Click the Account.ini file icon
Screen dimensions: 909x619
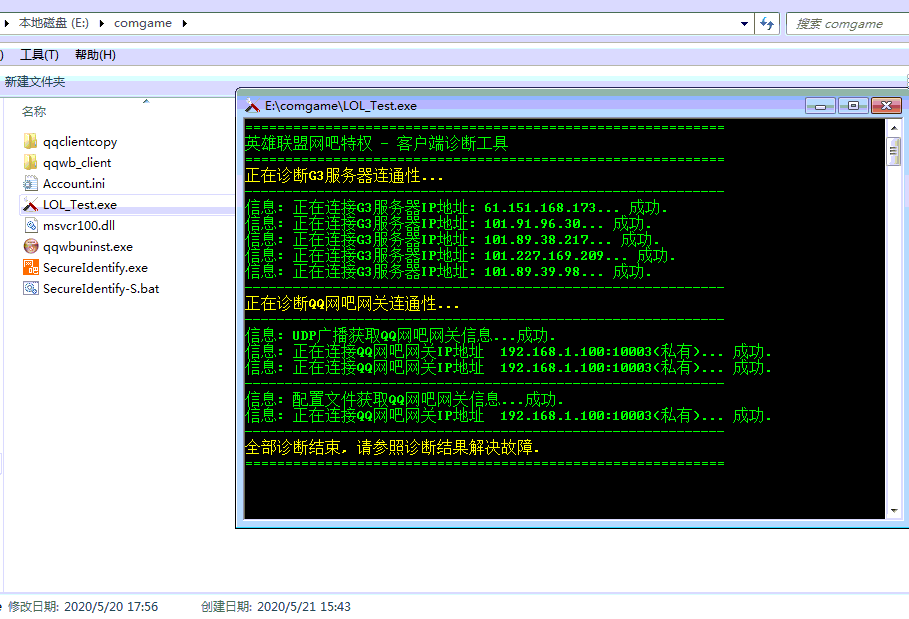(31, 184)
